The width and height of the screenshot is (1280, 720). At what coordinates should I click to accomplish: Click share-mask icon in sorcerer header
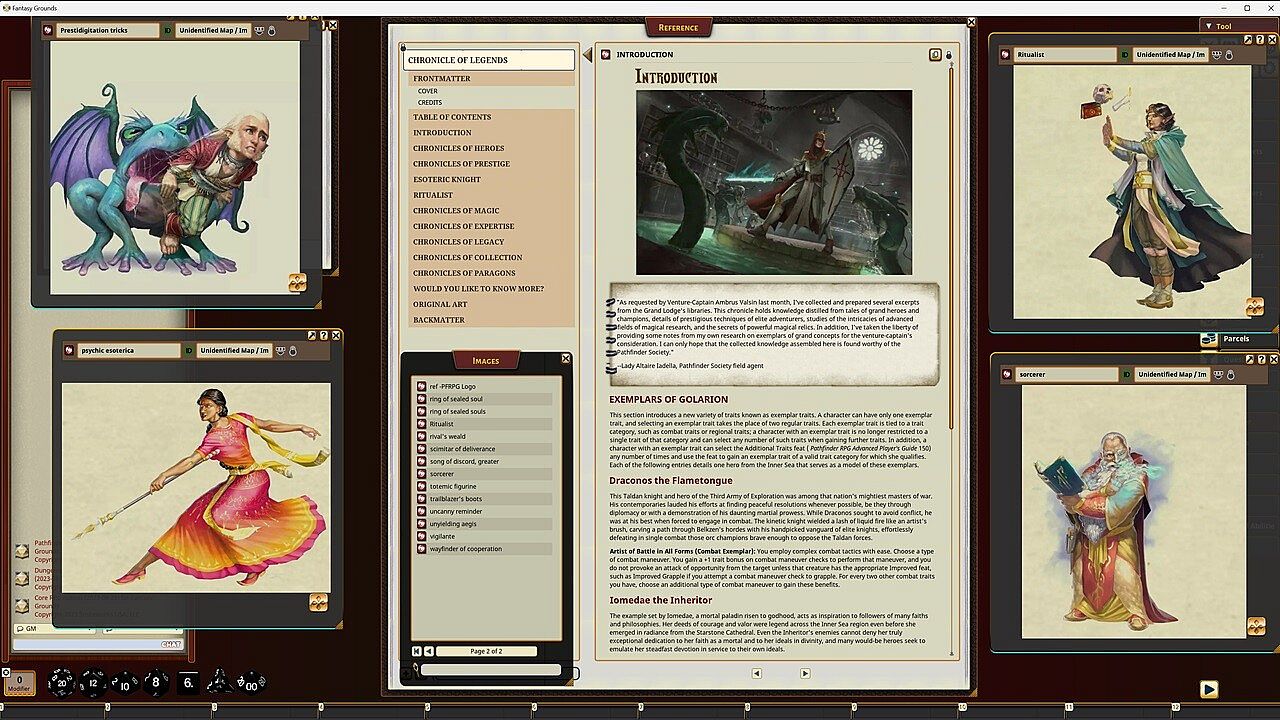(1220, 374)
